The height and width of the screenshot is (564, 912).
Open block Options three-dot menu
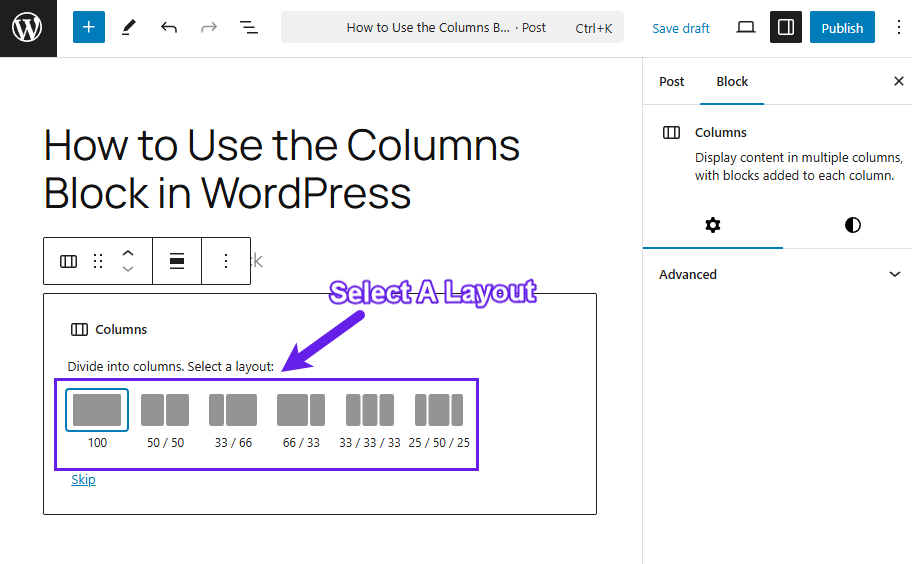coord(226,261)
